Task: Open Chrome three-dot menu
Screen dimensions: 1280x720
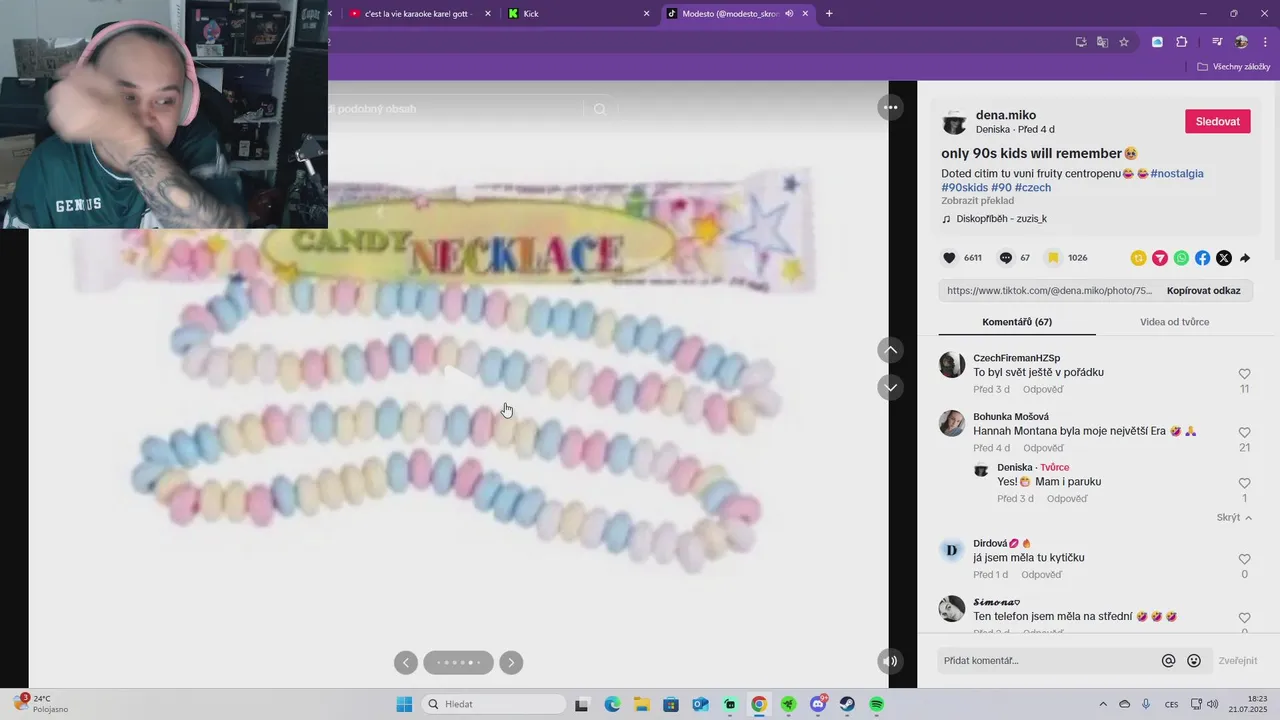Action: click(1263, 42)
